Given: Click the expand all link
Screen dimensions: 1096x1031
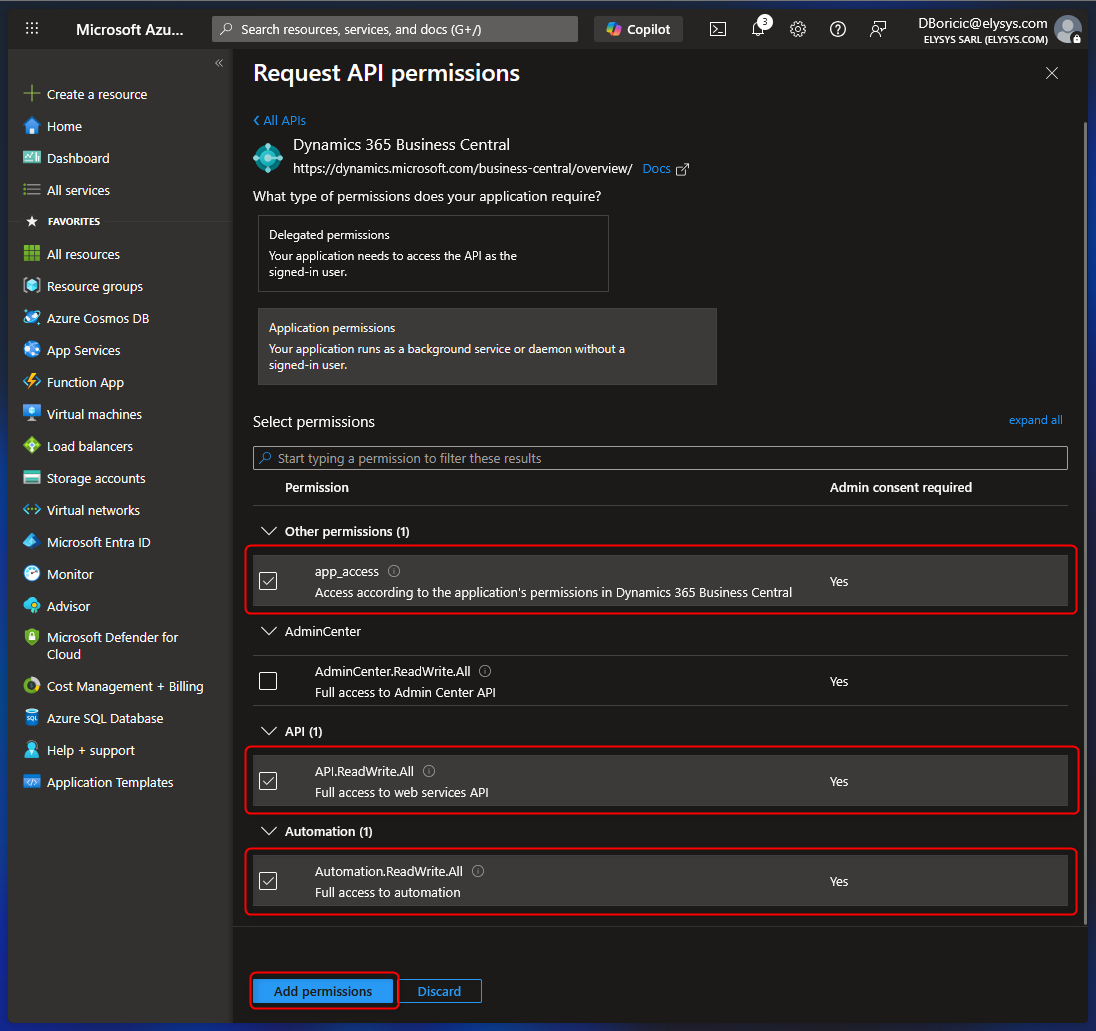Looking at the screenshot, I should coord(1035,420).
